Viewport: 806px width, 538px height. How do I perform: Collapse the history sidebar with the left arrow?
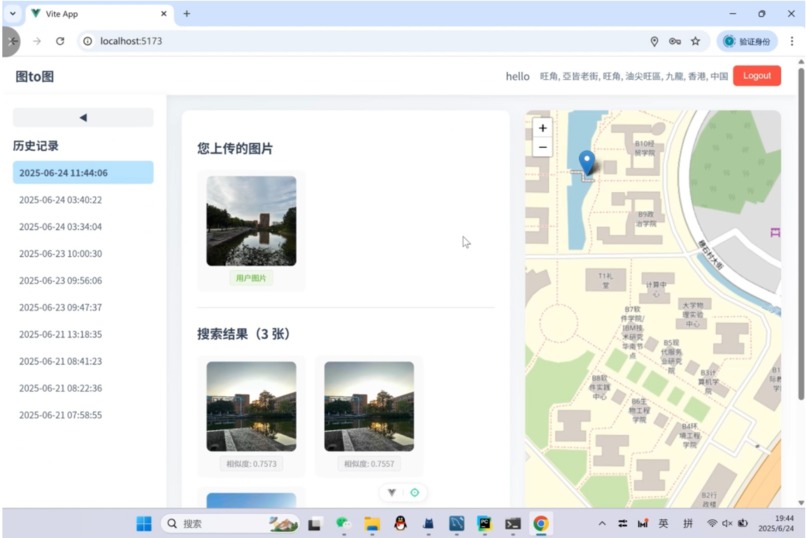(x=83, y=118)
